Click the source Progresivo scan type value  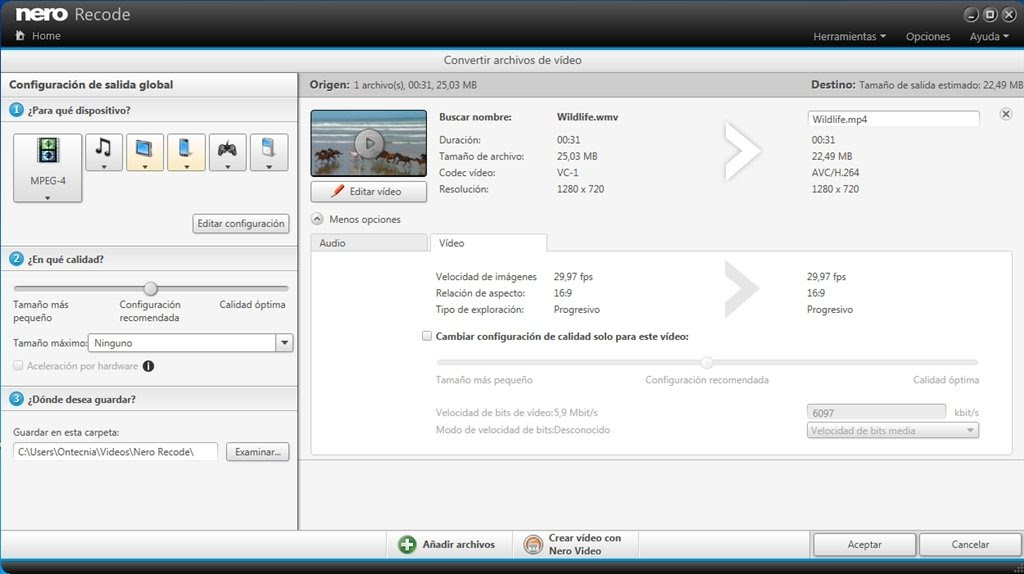(577, 310)
